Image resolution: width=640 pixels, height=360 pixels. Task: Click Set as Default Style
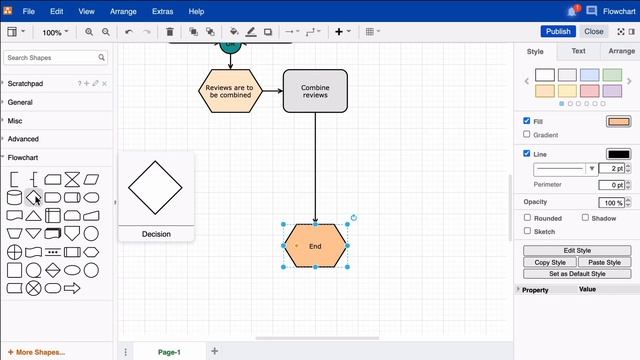577,273
